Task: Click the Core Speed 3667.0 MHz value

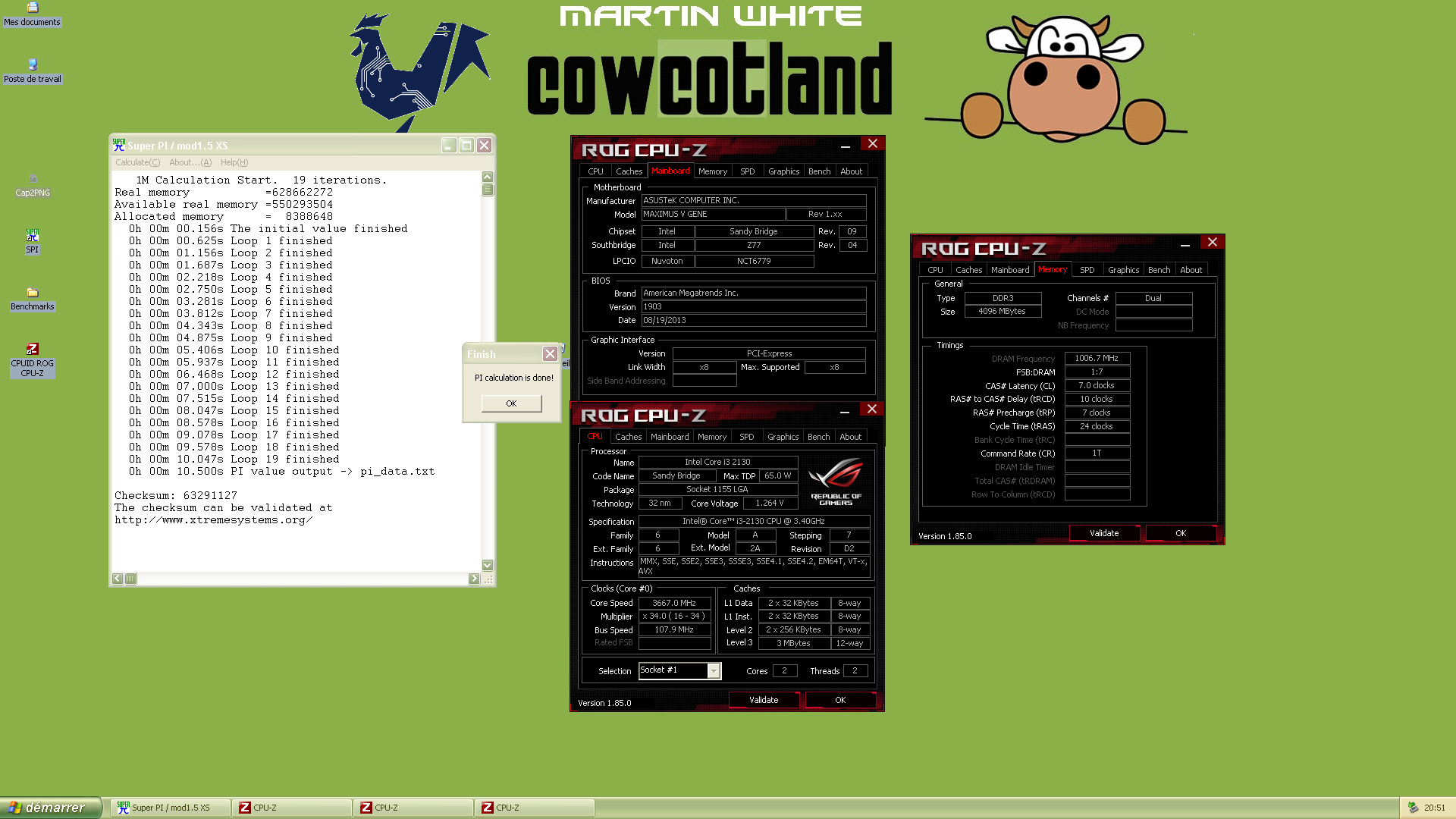Action: point(674,603)
